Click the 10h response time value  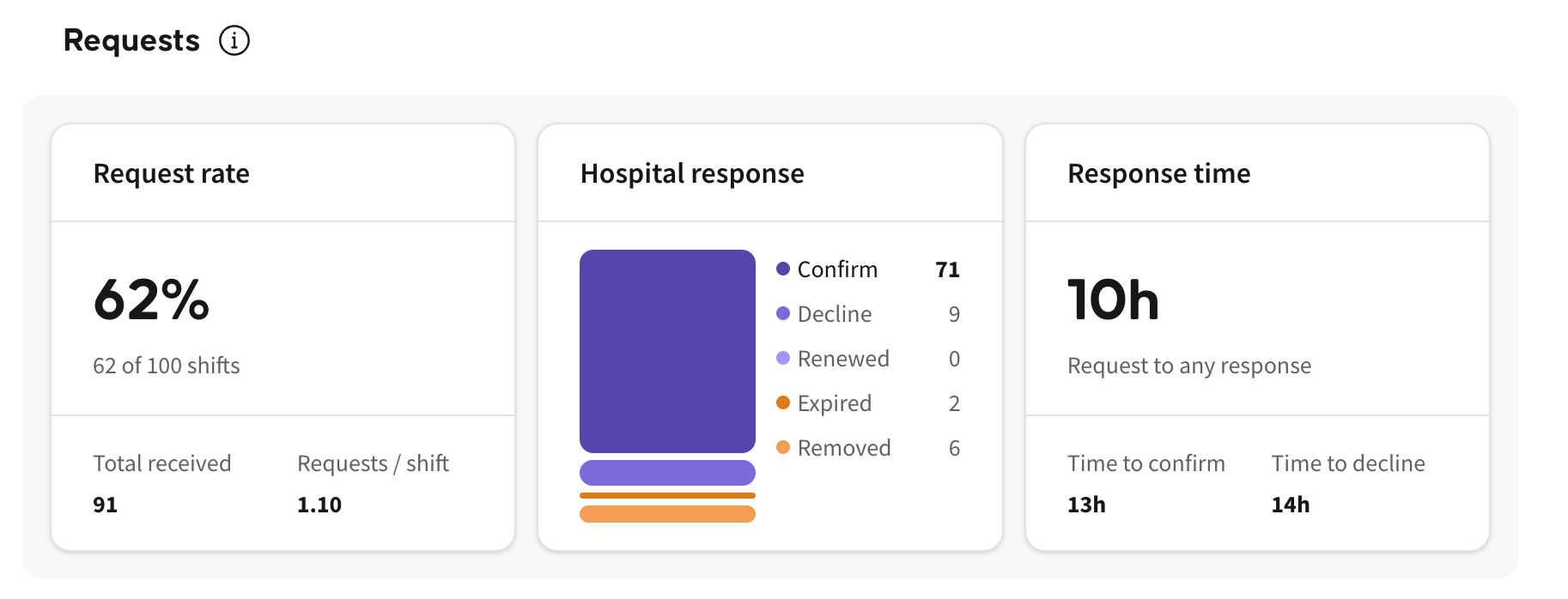1113,299
